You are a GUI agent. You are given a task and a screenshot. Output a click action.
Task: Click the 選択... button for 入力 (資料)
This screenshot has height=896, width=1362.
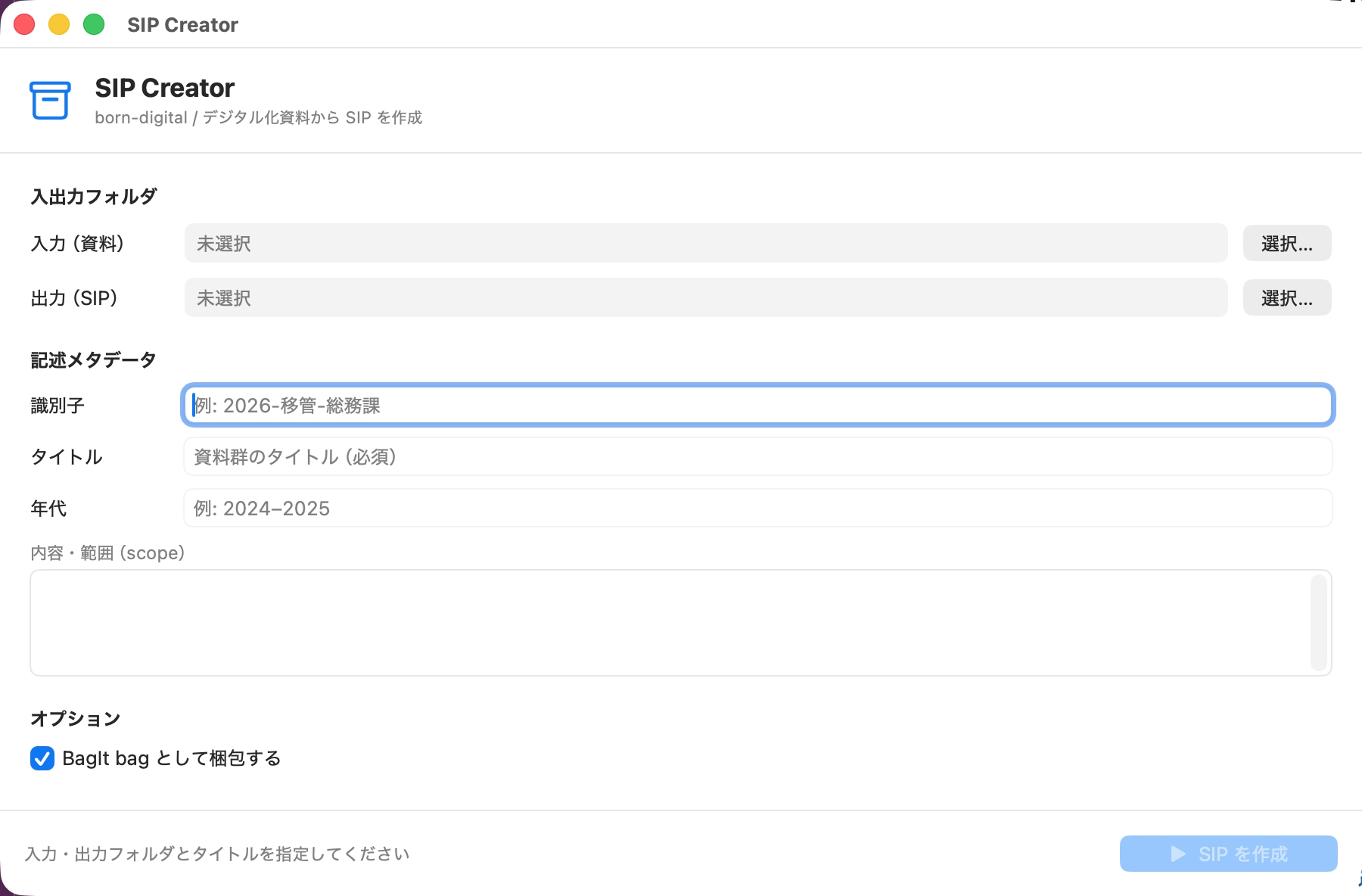tap(1287, 243)
